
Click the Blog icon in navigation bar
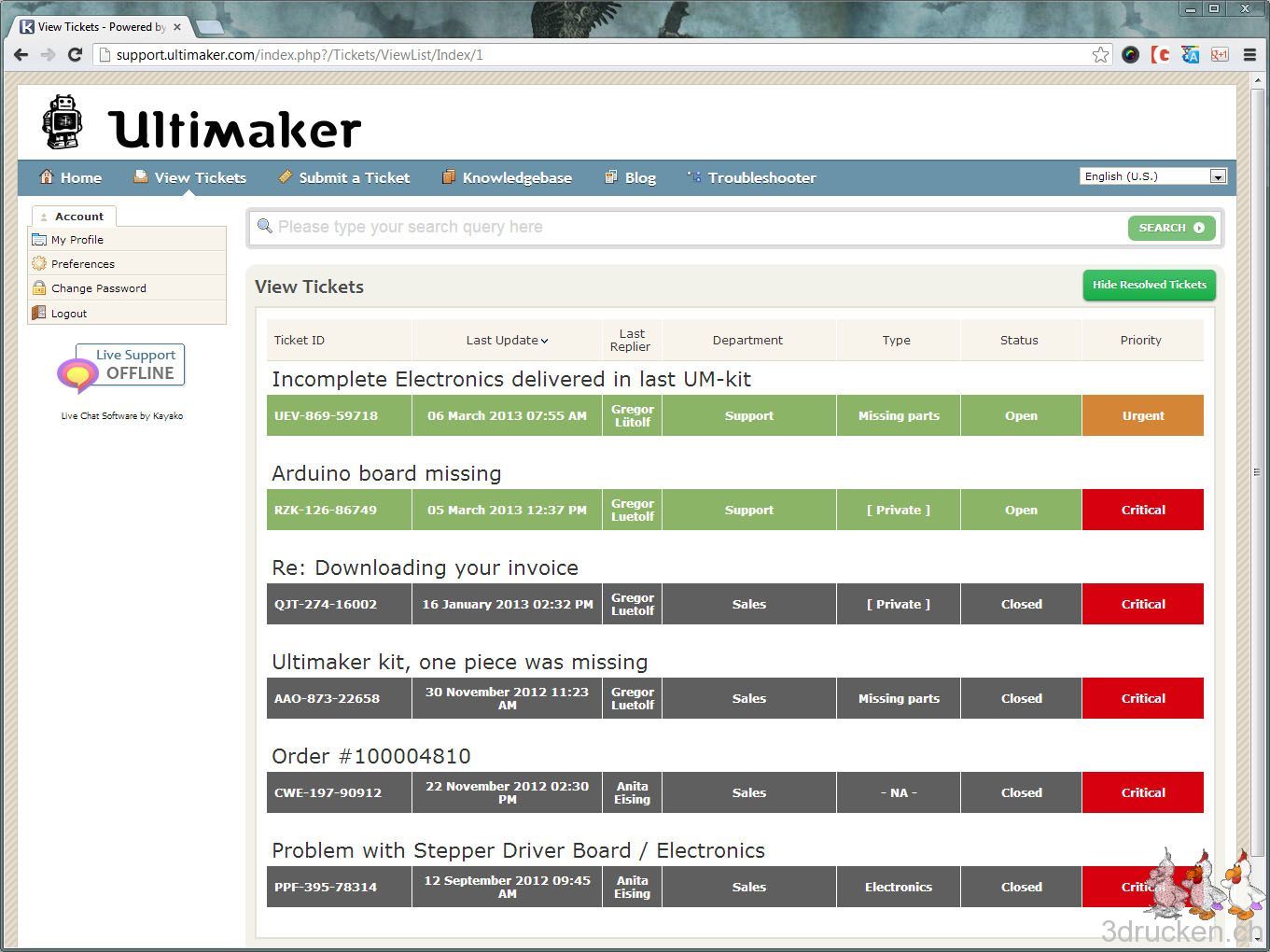pos(611,176)
